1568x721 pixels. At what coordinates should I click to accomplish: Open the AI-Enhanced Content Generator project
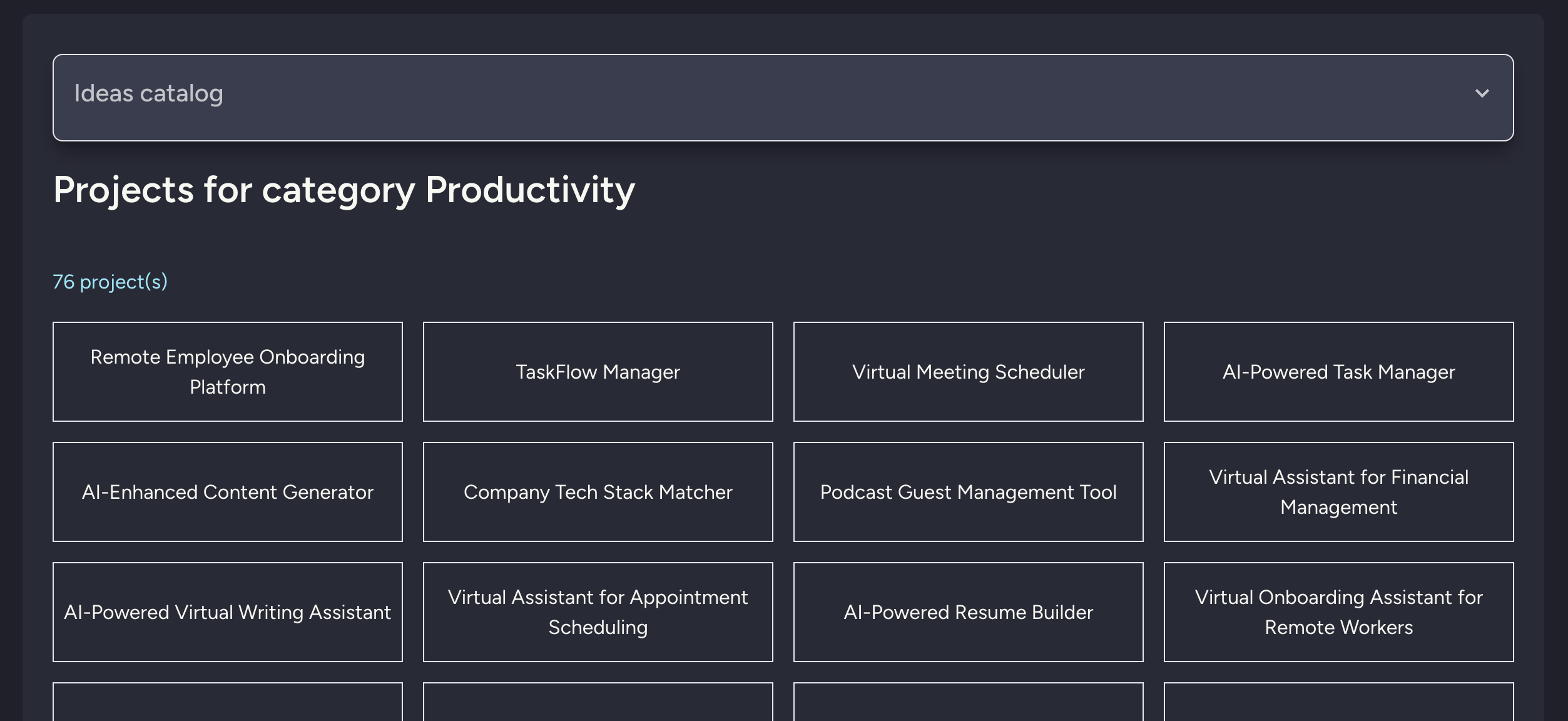227,493
